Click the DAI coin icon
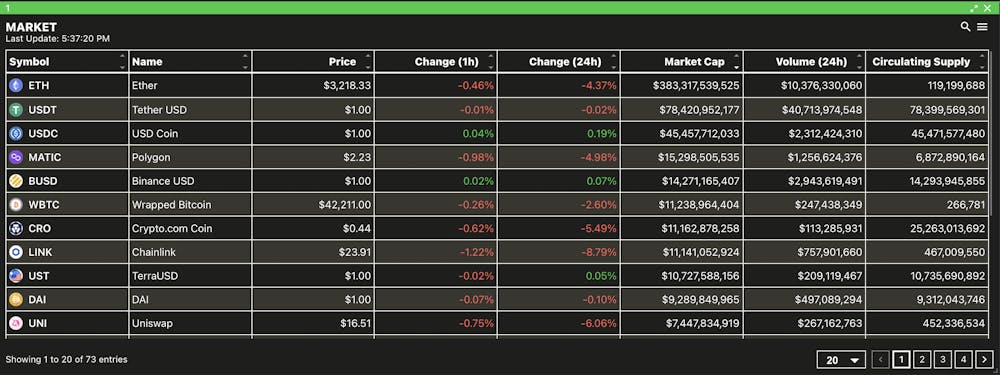Screen dimensions: 1000x375 tap(15, 299)
